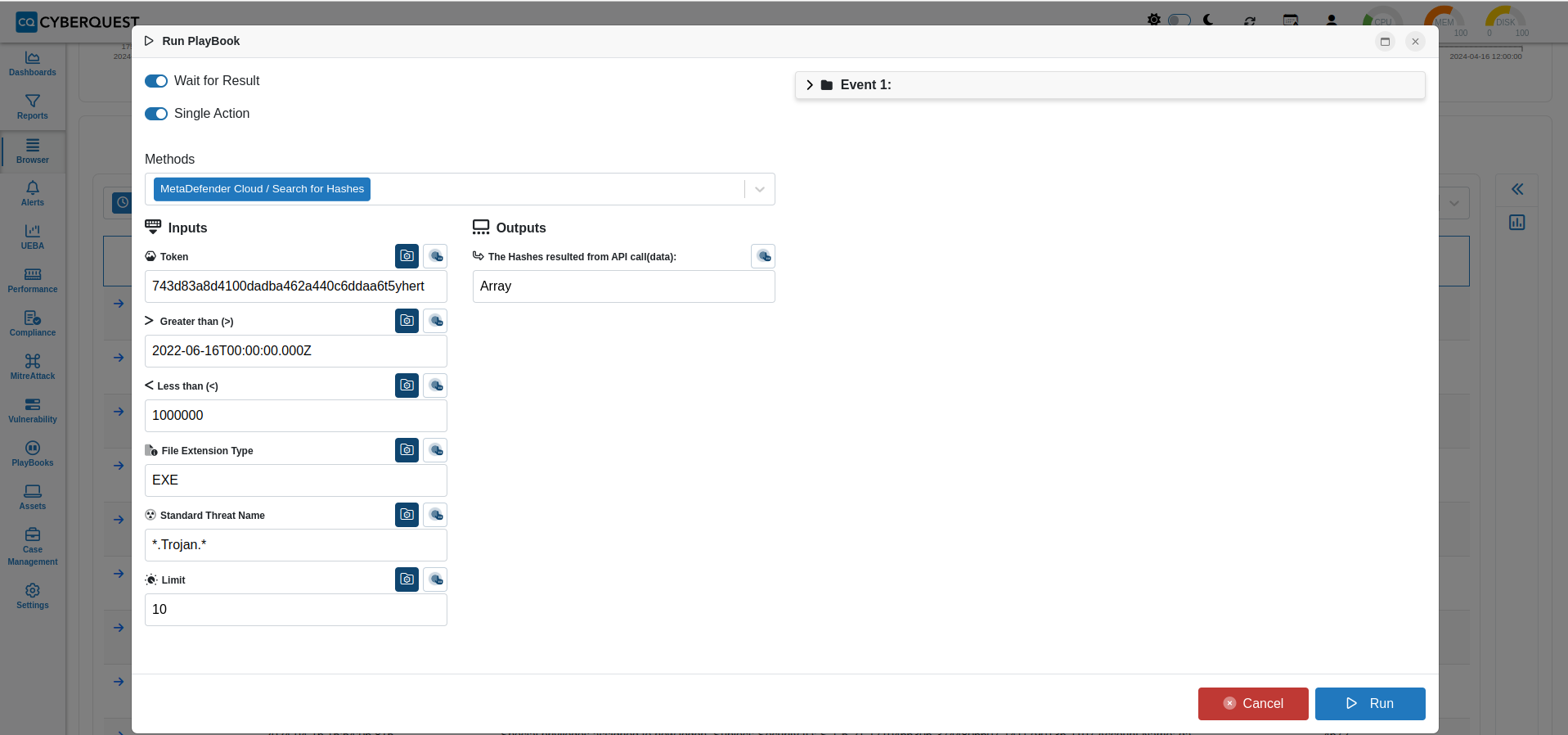Click the camera icon beside Token
This screenshot has width=1568, height=735.
point(407,256)
